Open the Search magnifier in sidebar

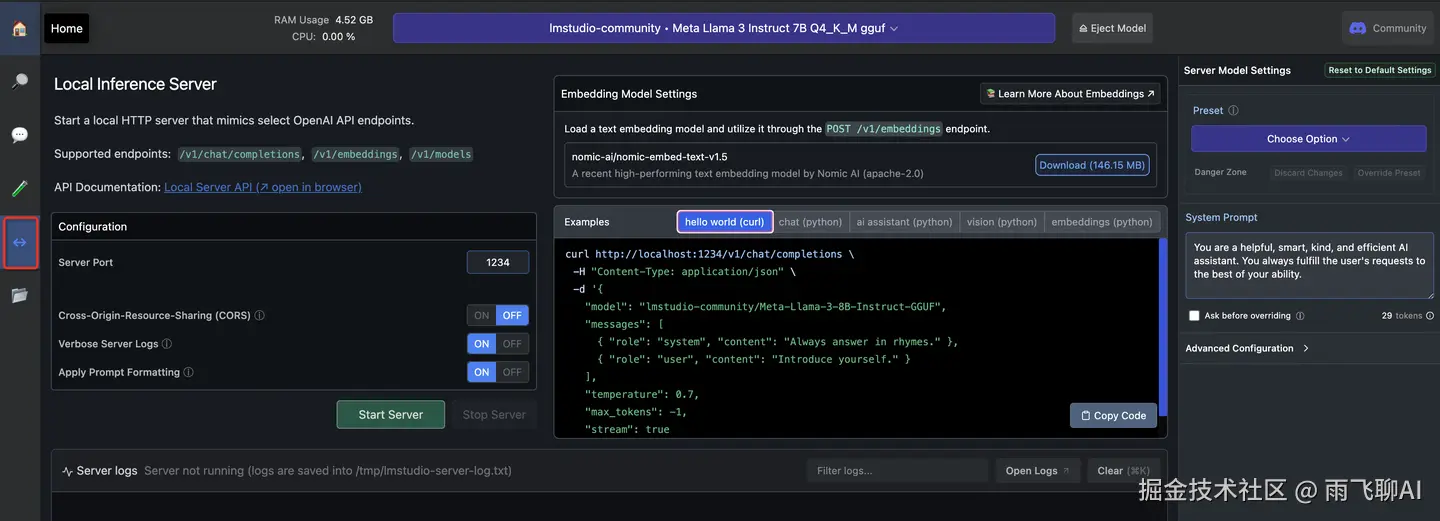coord(19,81)
